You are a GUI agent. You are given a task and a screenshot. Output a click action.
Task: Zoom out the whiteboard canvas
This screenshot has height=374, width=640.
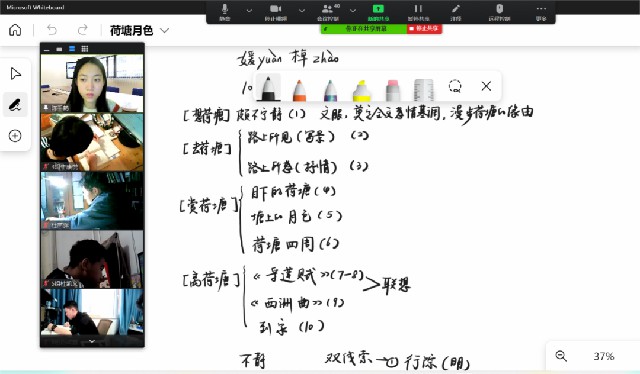(x=561, y=356)
